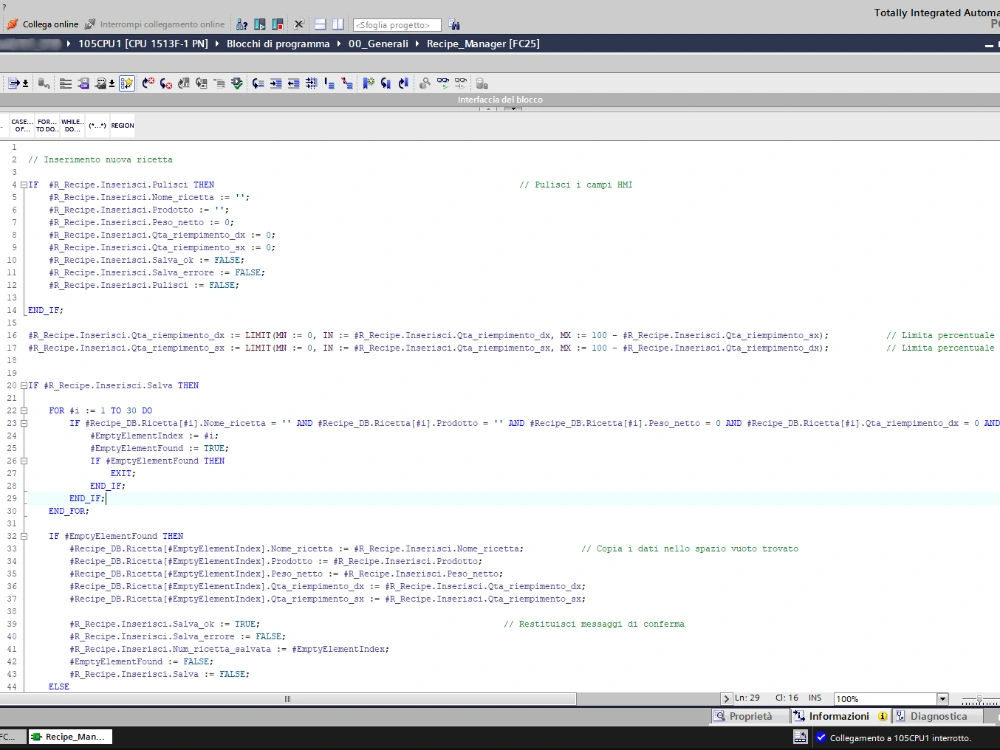Insert FOR TO DO loop template

pyautogui.click(x=46, y=126)
